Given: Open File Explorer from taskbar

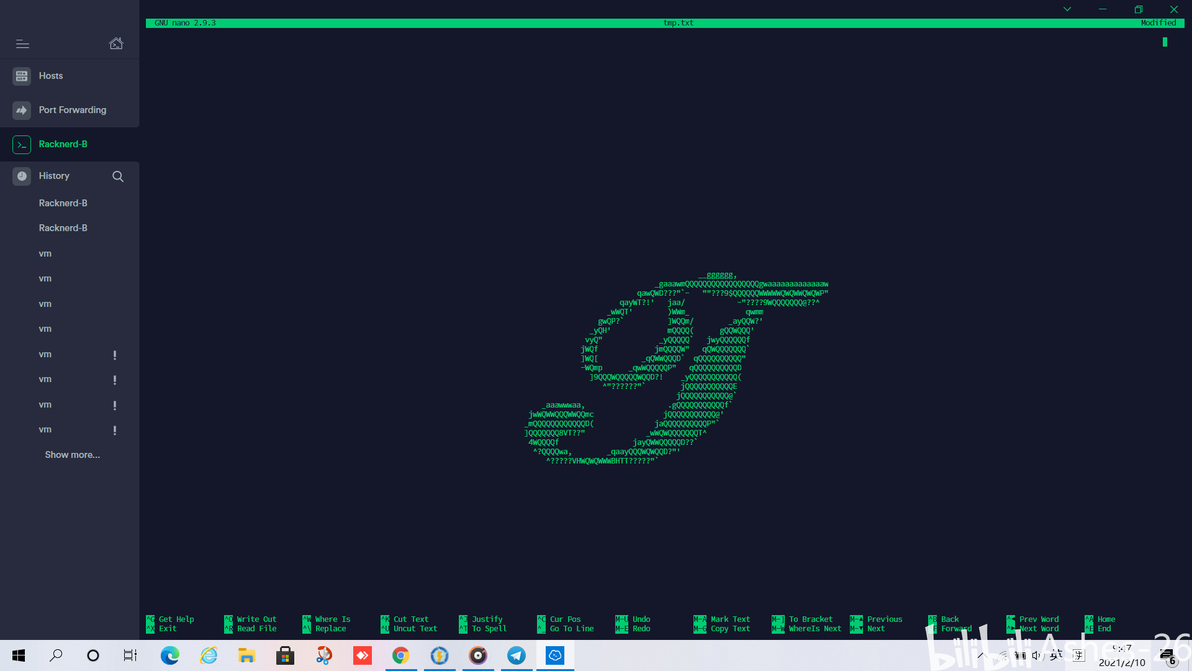Looking at the screenshot, I should click(246, 656).
